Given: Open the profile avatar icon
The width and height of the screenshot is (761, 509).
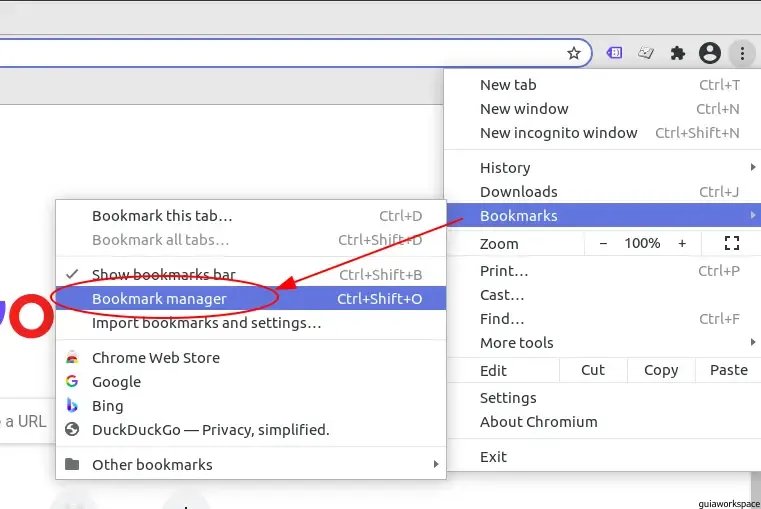Looking at the screenshot, I should click(x=710, y=53).
